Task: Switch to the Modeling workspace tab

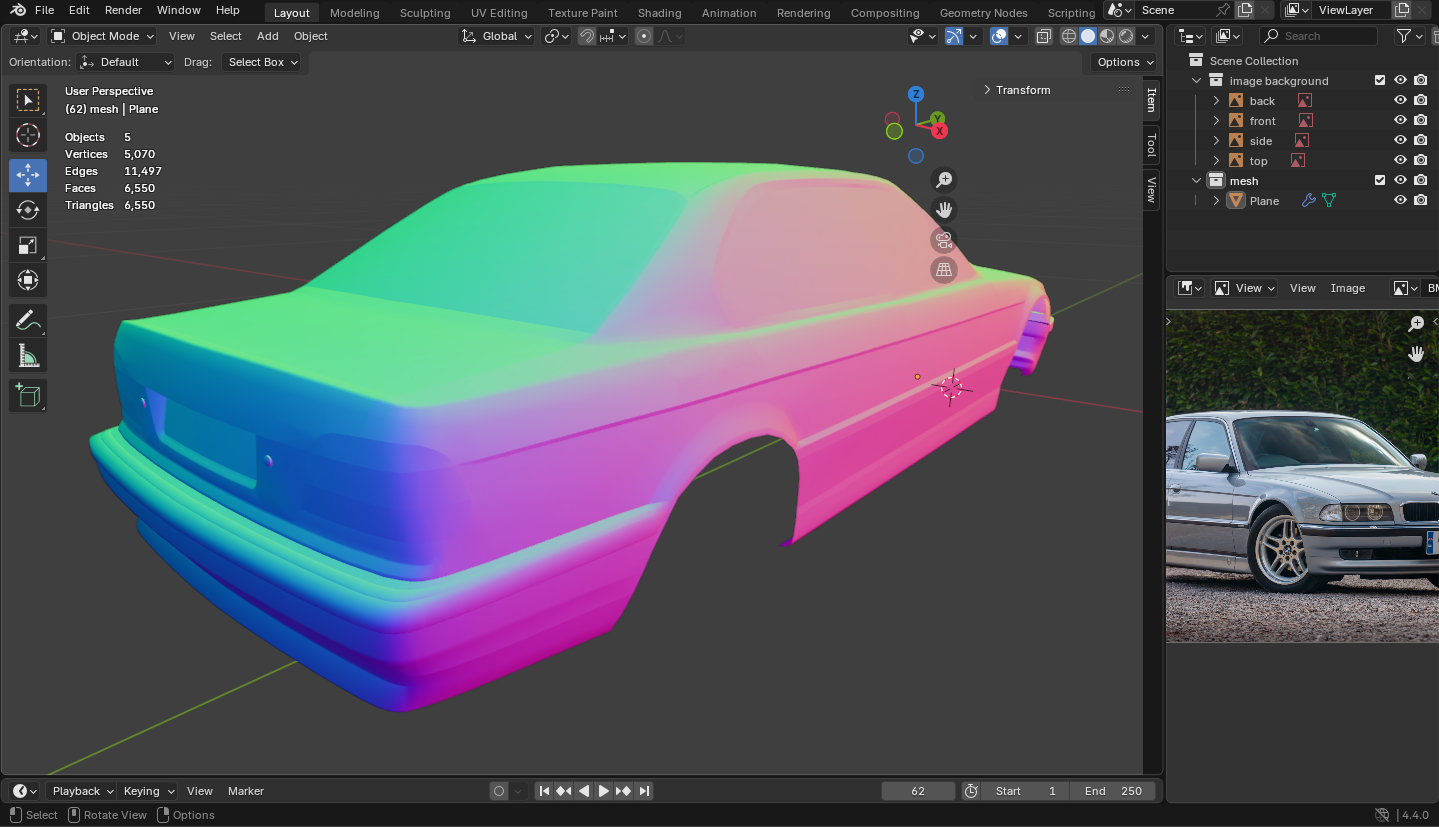Action: pos(354,13)
